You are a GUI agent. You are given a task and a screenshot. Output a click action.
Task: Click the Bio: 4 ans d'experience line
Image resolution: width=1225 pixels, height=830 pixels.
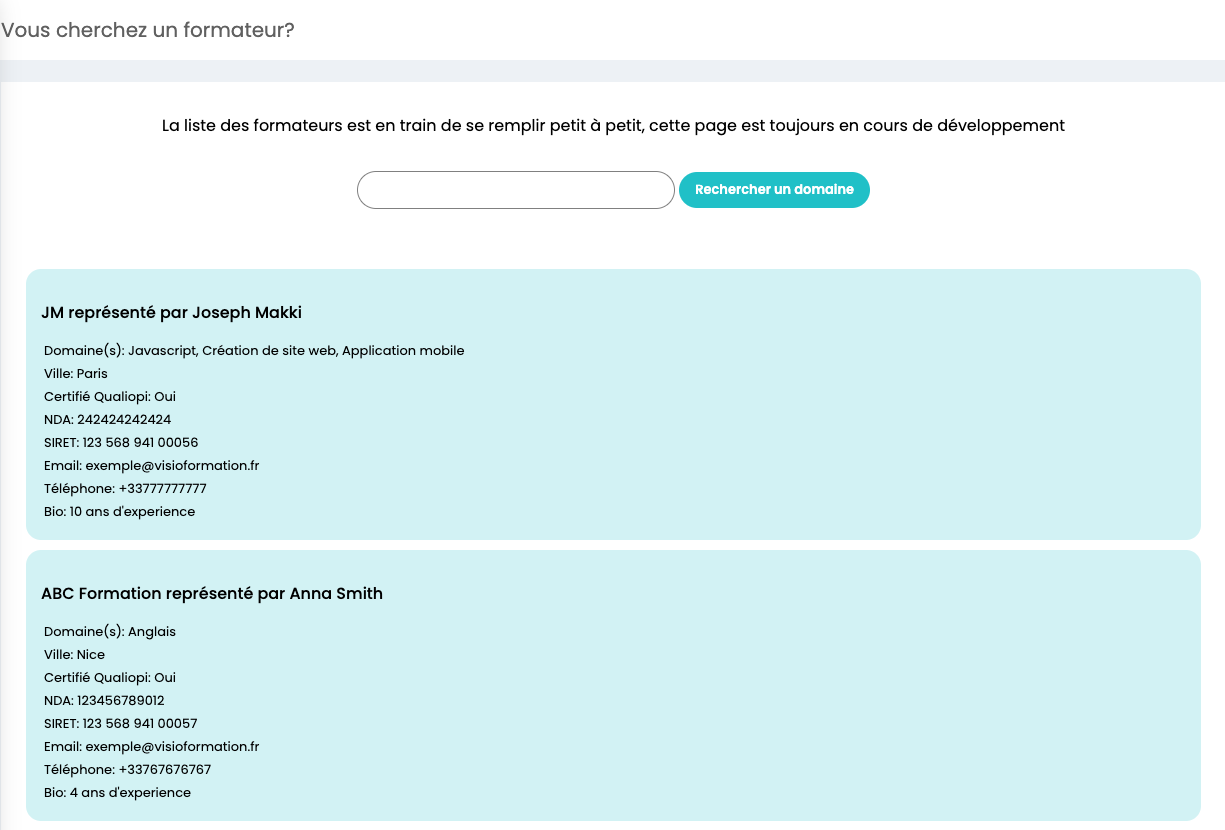tap(118, 793)
